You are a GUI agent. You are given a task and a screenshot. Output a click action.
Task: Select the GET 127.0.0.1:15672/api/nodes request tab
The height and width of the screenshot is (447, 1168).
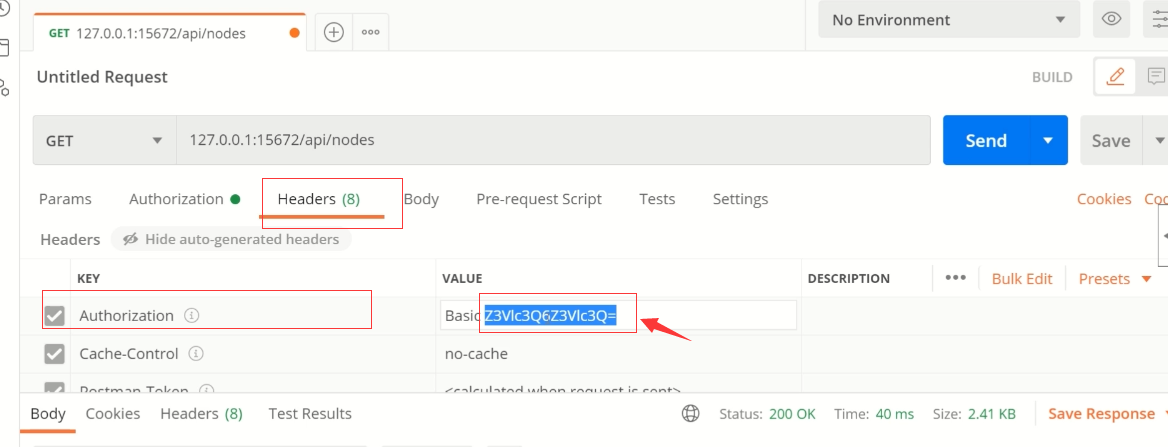170,33
